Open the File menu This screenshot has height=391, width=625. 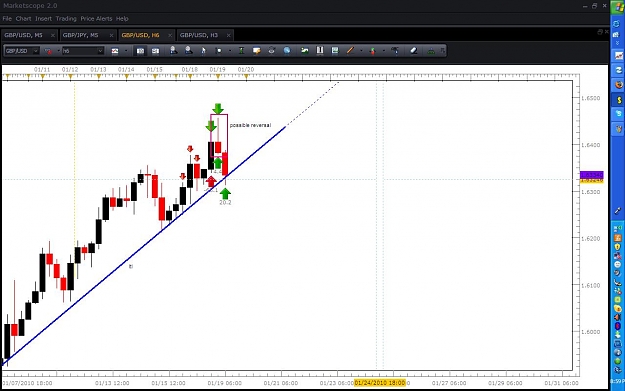pos(7,19)
